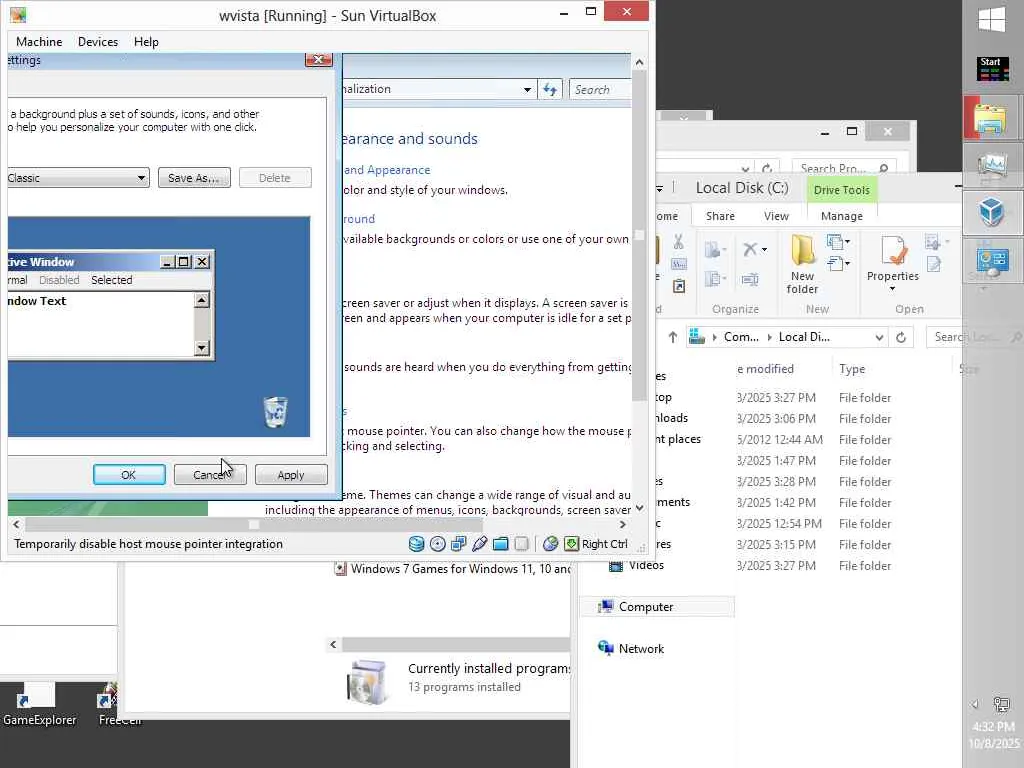Click network tray icon near clock
Image resolution: width=1024 pixels, height=768 pixels.
(1000, 704)
